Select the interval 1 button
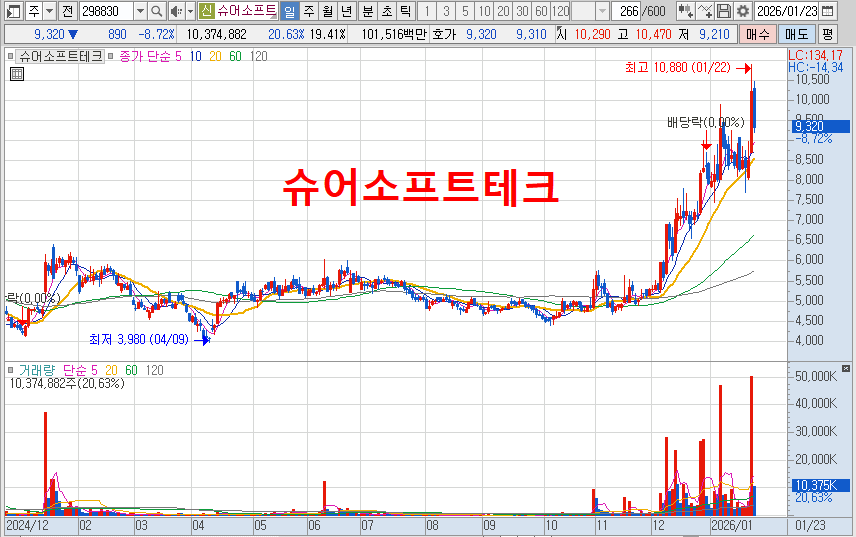856x537 pixels. coord(427,11)
